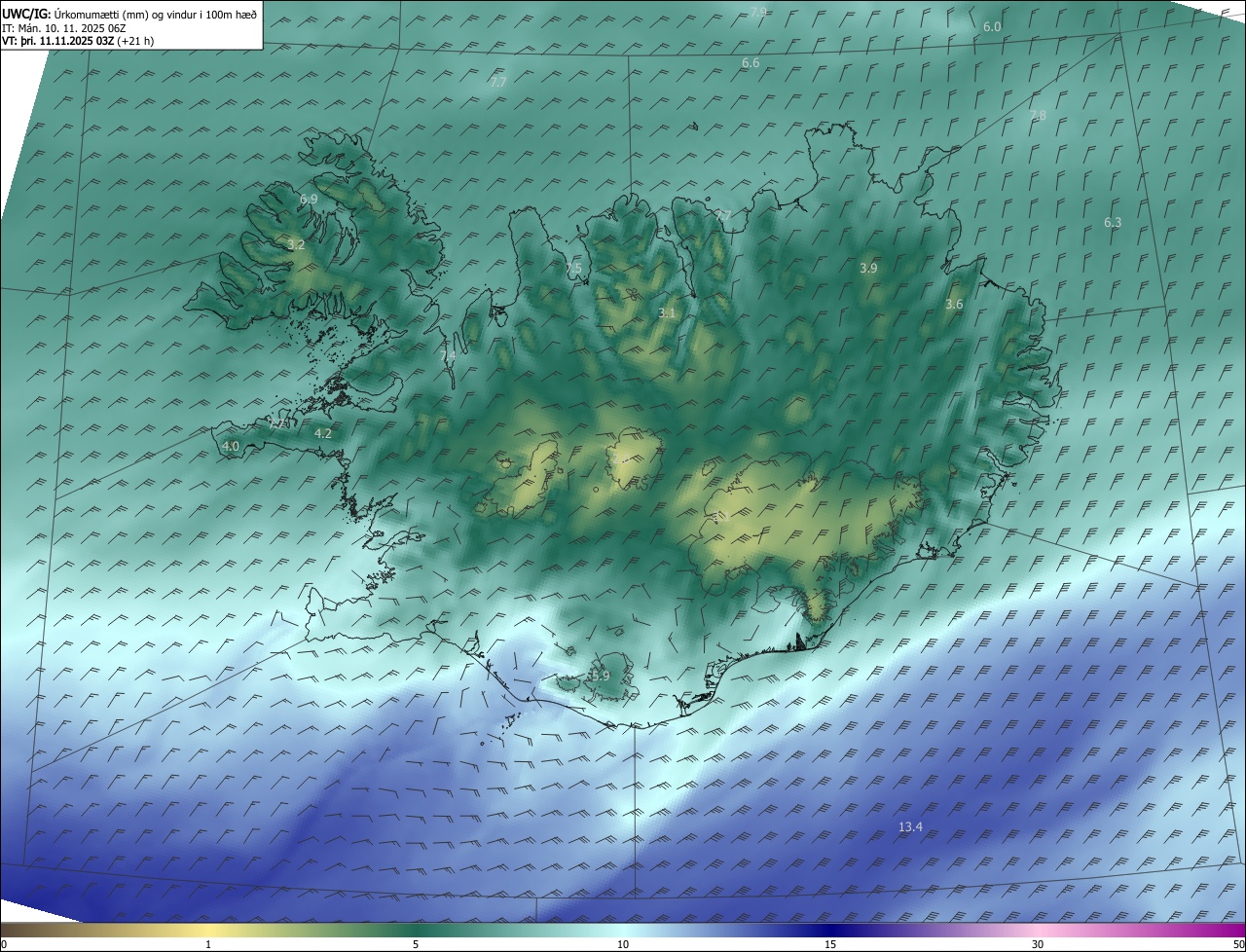Click the "VT: þri. 11.11.2025 03Z (+21 h)" line

[78, 41]
